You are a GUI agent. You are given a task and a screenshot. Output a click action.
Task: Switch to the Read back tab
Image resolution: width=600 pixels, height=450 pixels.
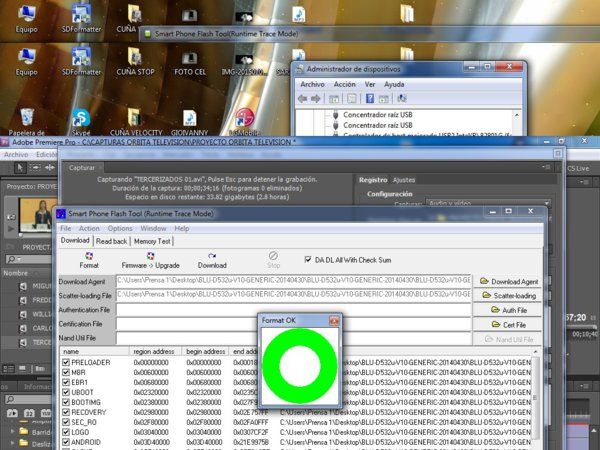tap(111, 241)
